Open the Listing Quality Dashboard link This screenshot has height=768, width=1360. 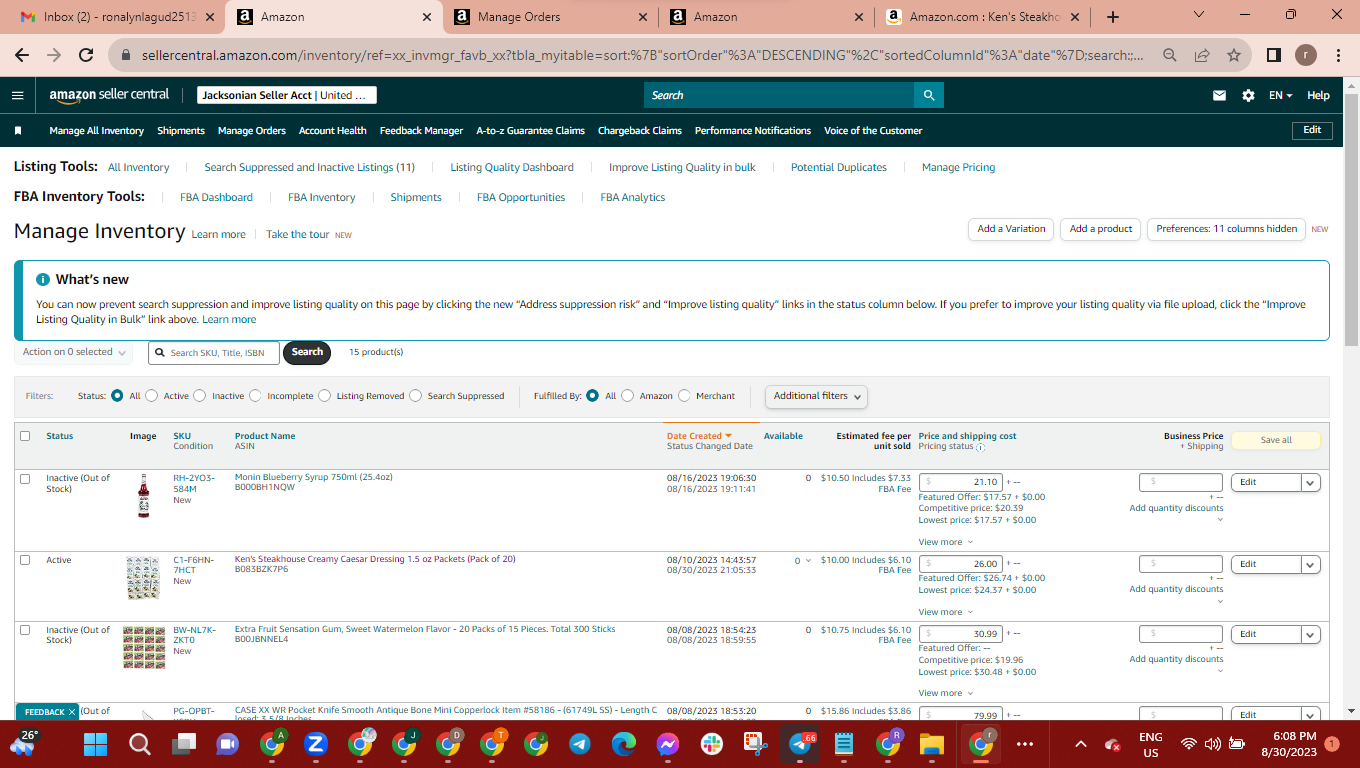[x=512, y=168]
